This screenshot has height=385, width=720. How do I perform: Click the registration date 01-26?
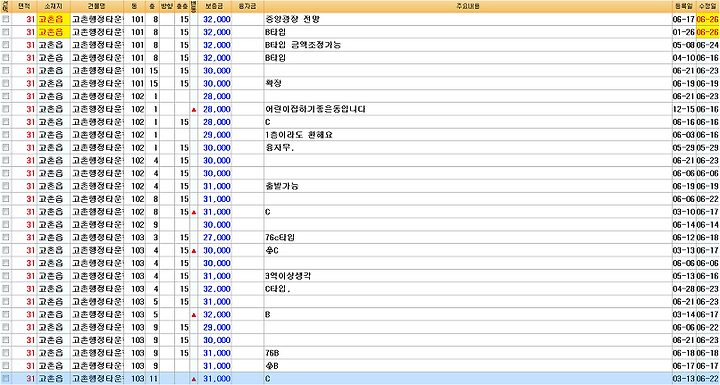[684, 32]
